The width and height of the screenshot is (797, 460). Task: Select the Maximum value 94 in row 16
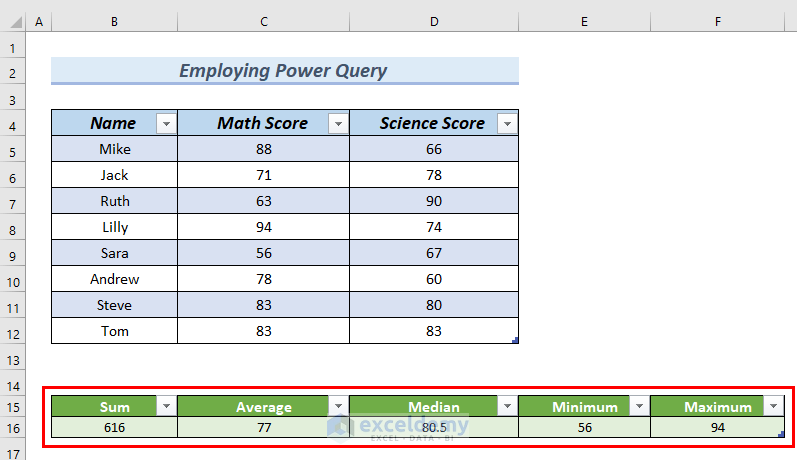(718, 427)
